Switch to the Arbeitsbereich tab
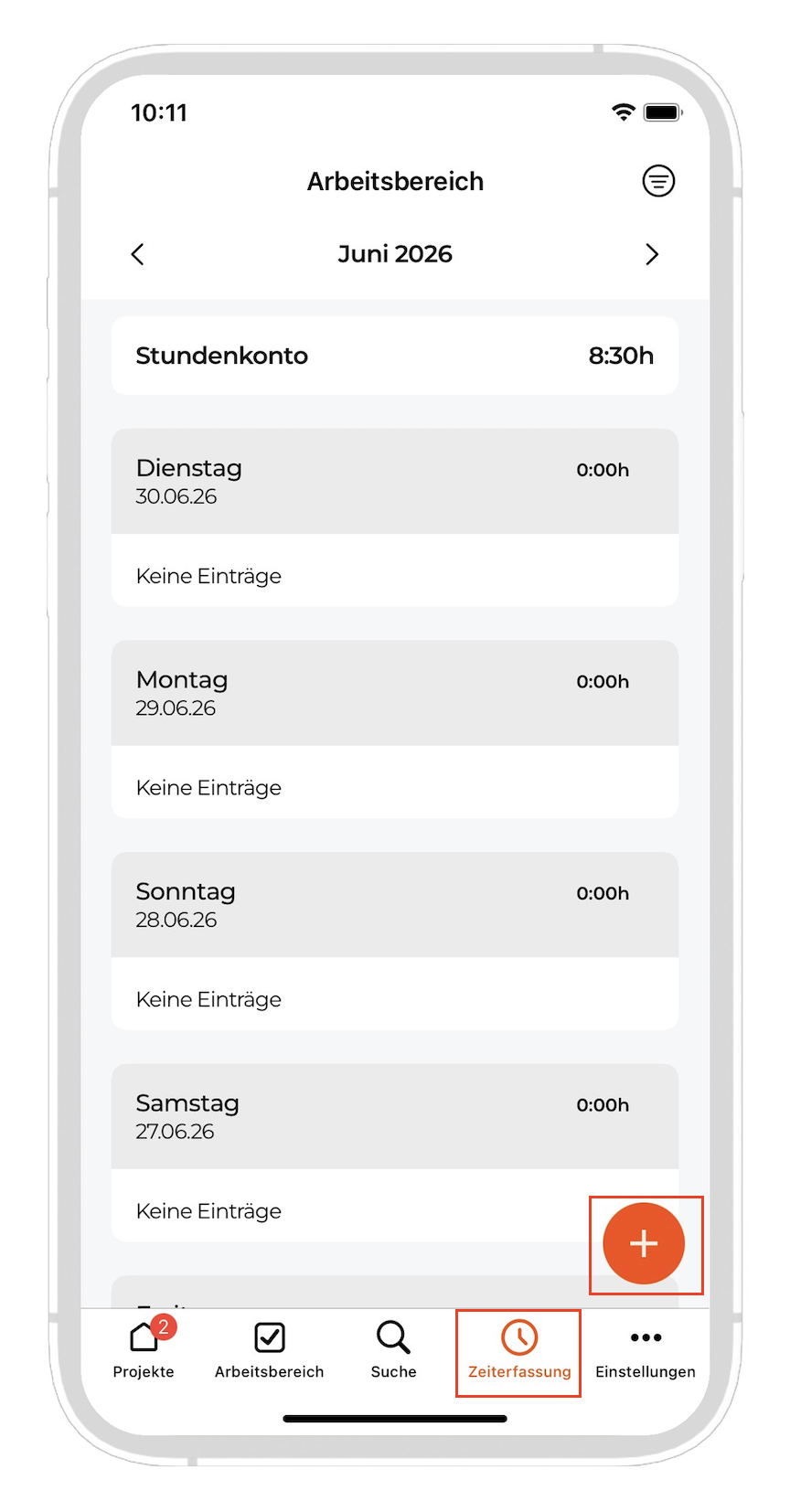 point(269,1350)
